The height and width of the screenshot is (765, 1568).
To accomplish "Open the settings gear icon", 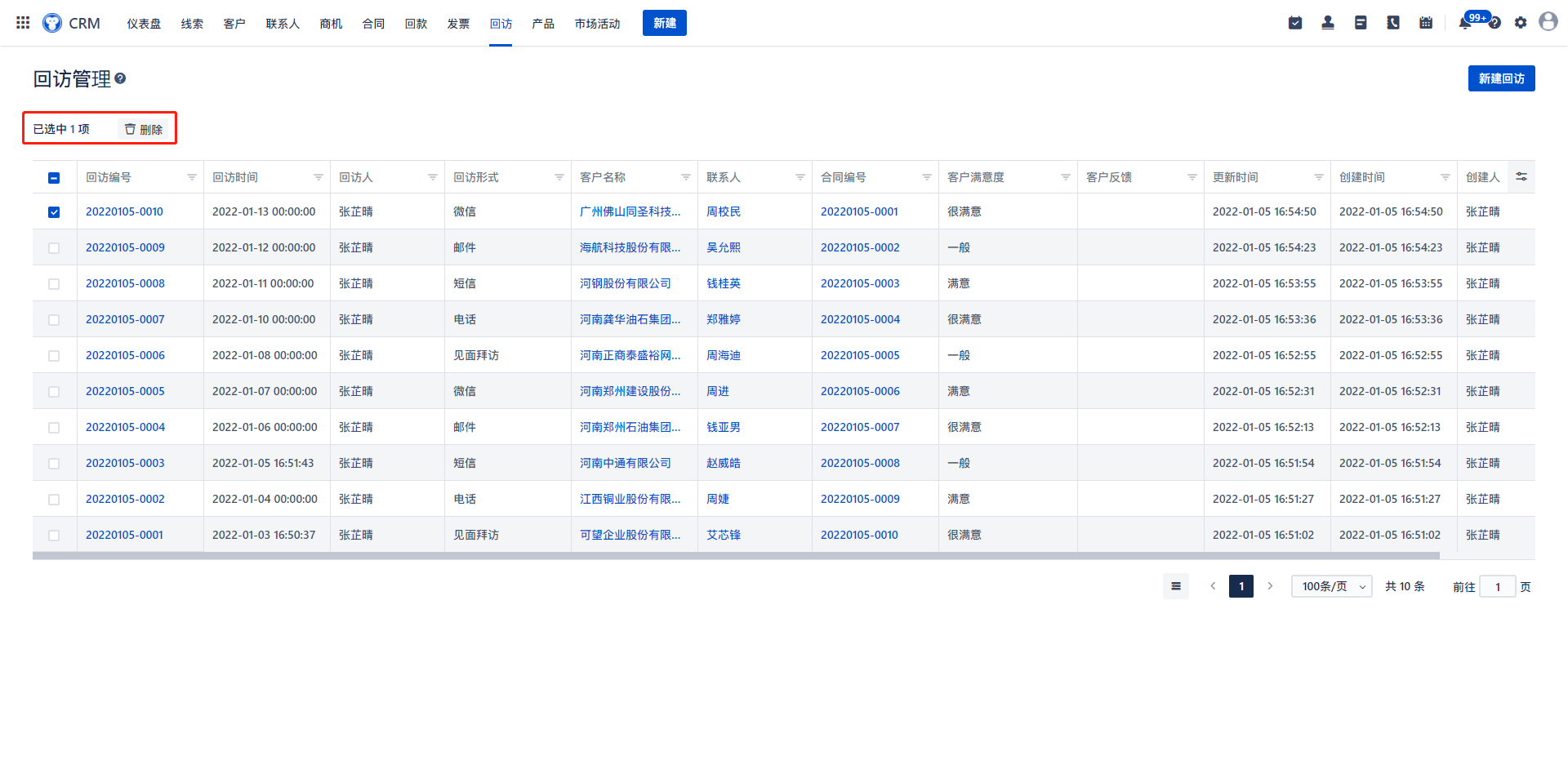I will point(1521,23).
